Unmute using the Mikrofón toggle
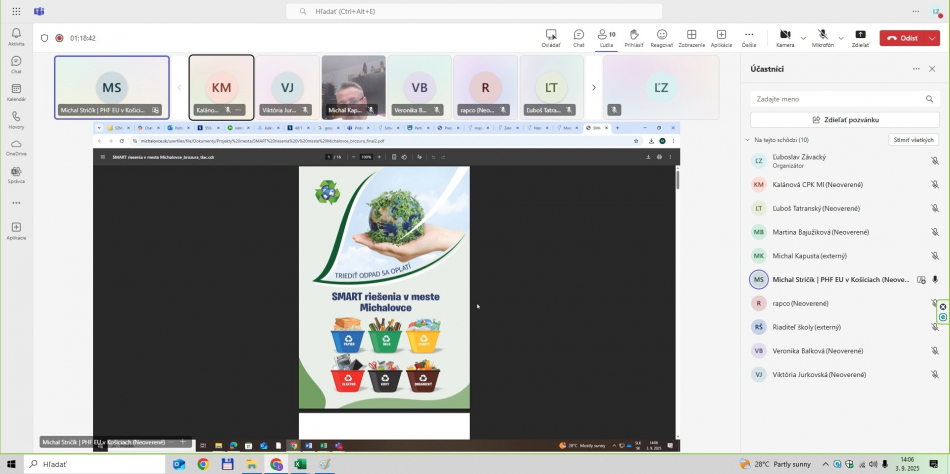 (x=822, y=36)
